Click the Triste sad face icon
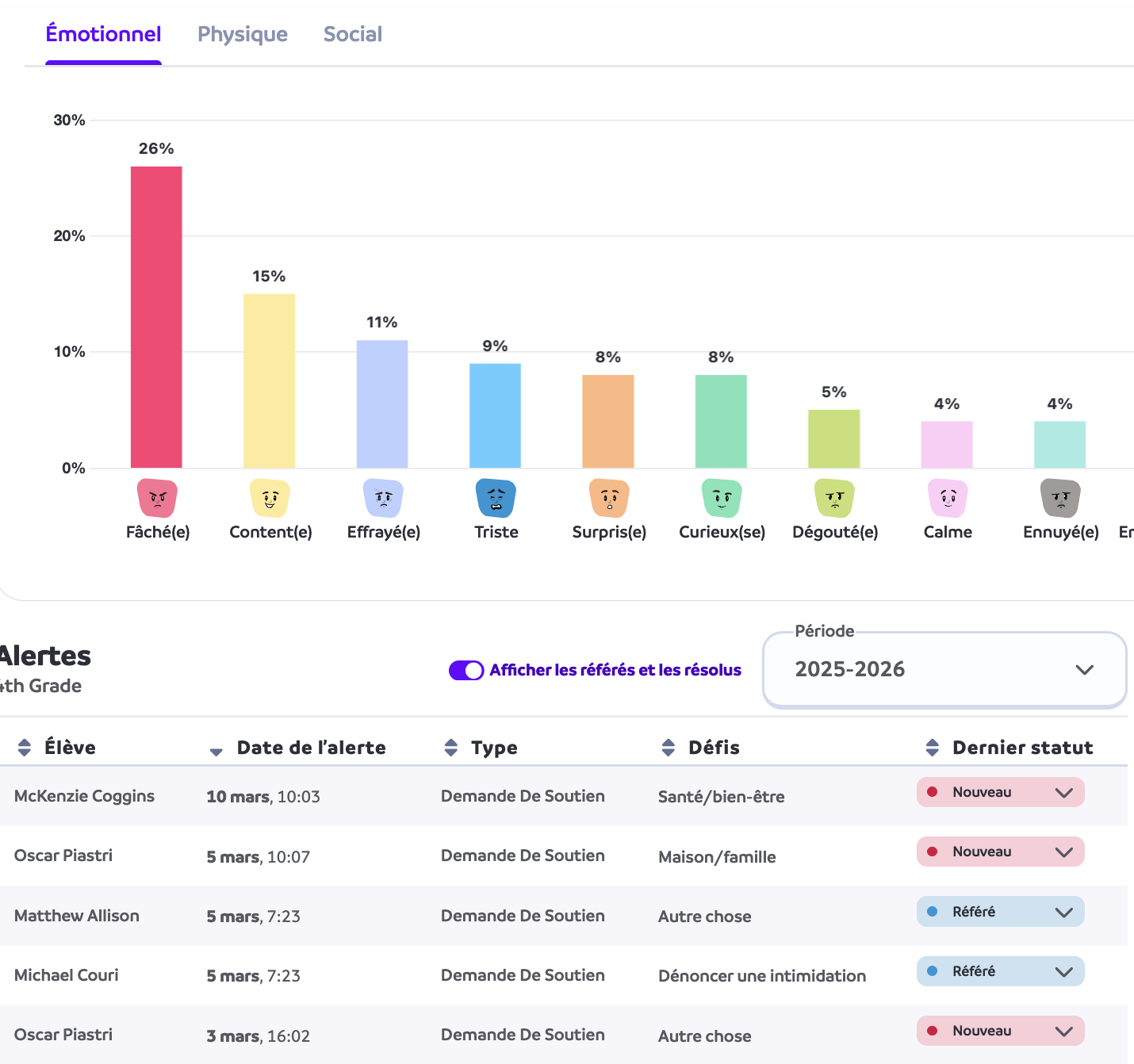Screen dimensions: 1134x1064 click(x=496, y=498)
